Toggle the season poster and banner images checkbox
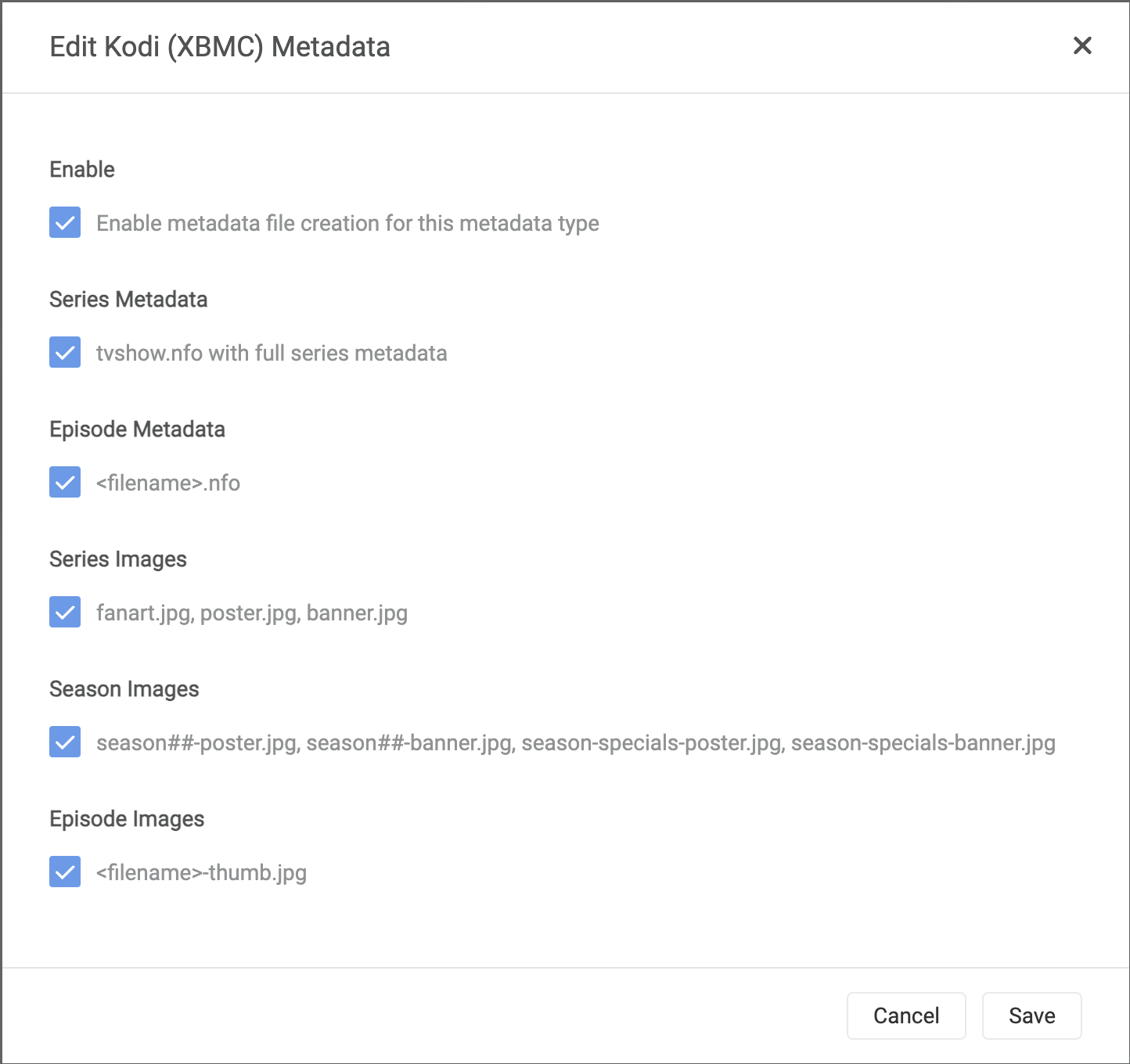The height and width of the screenshot is (1064, 1130). click(x=65, y=742)
